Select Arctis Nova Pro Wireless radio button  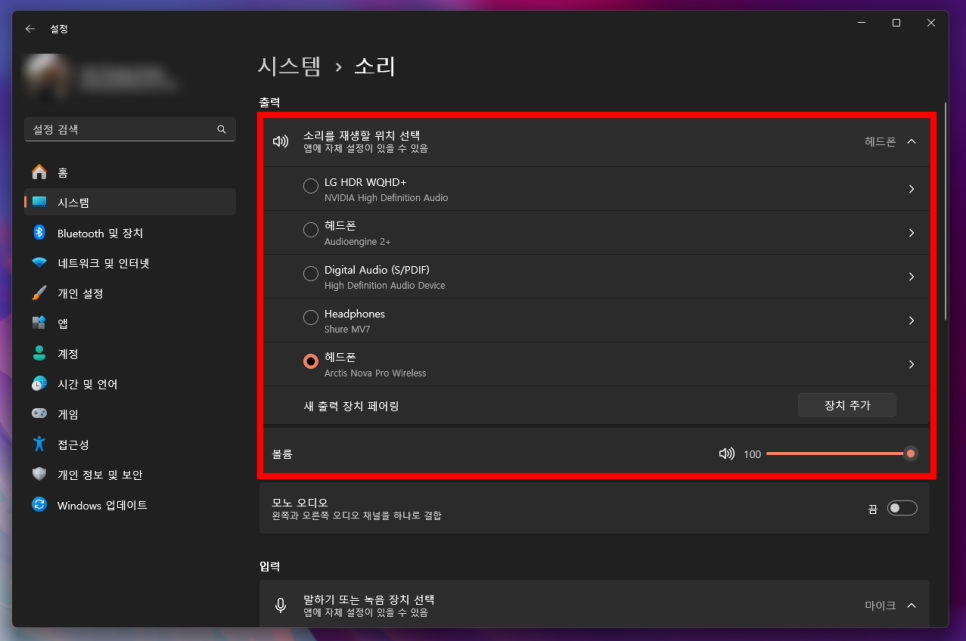click(311, 361)
